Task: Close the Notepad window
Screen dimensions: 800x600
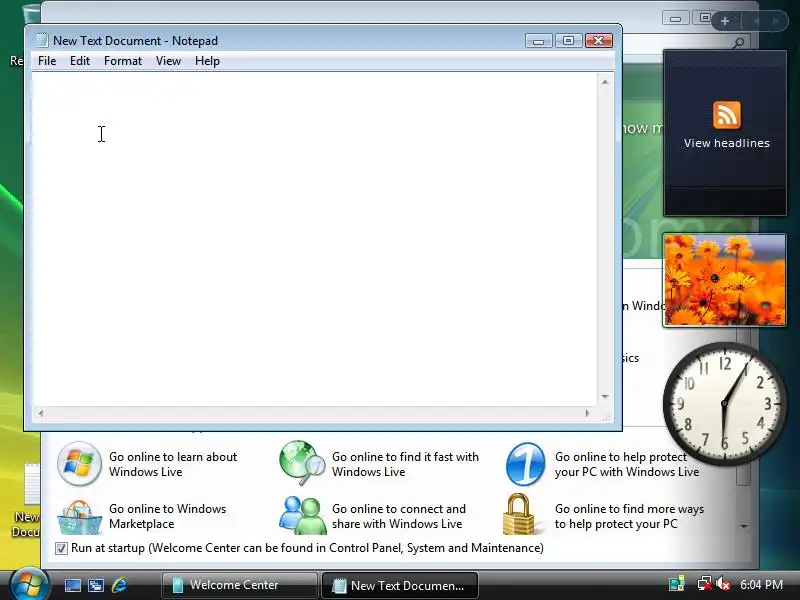Action: (598, 41)
